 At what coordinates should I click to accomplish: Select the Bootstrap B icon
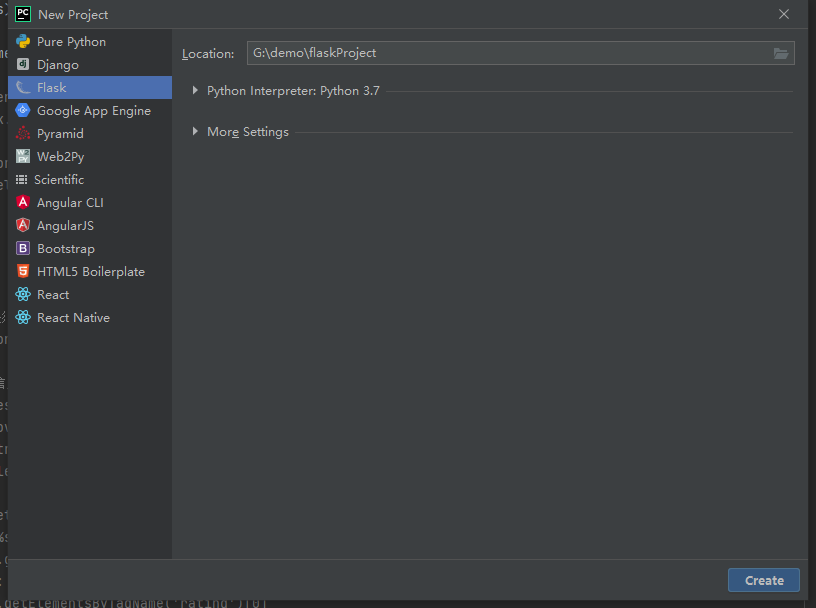pyautogui.click(x=23, y=248)
